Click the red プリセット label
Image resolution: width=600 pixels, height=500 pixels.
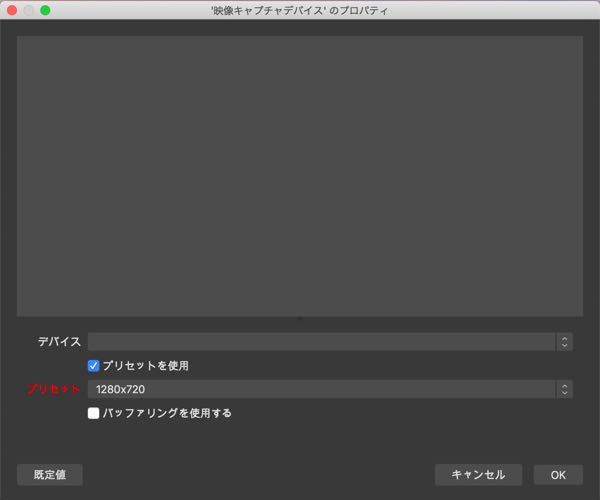[x=53, y=389]
